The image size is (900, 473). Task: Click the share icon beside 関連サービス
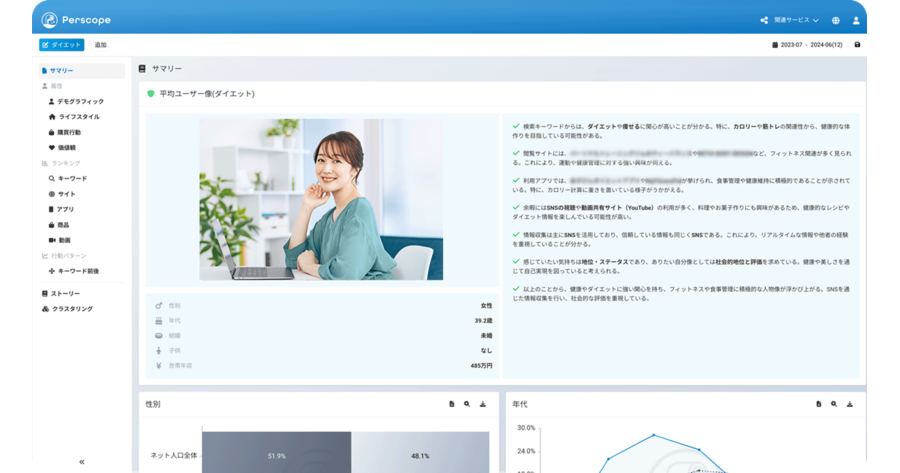[764, 20]
